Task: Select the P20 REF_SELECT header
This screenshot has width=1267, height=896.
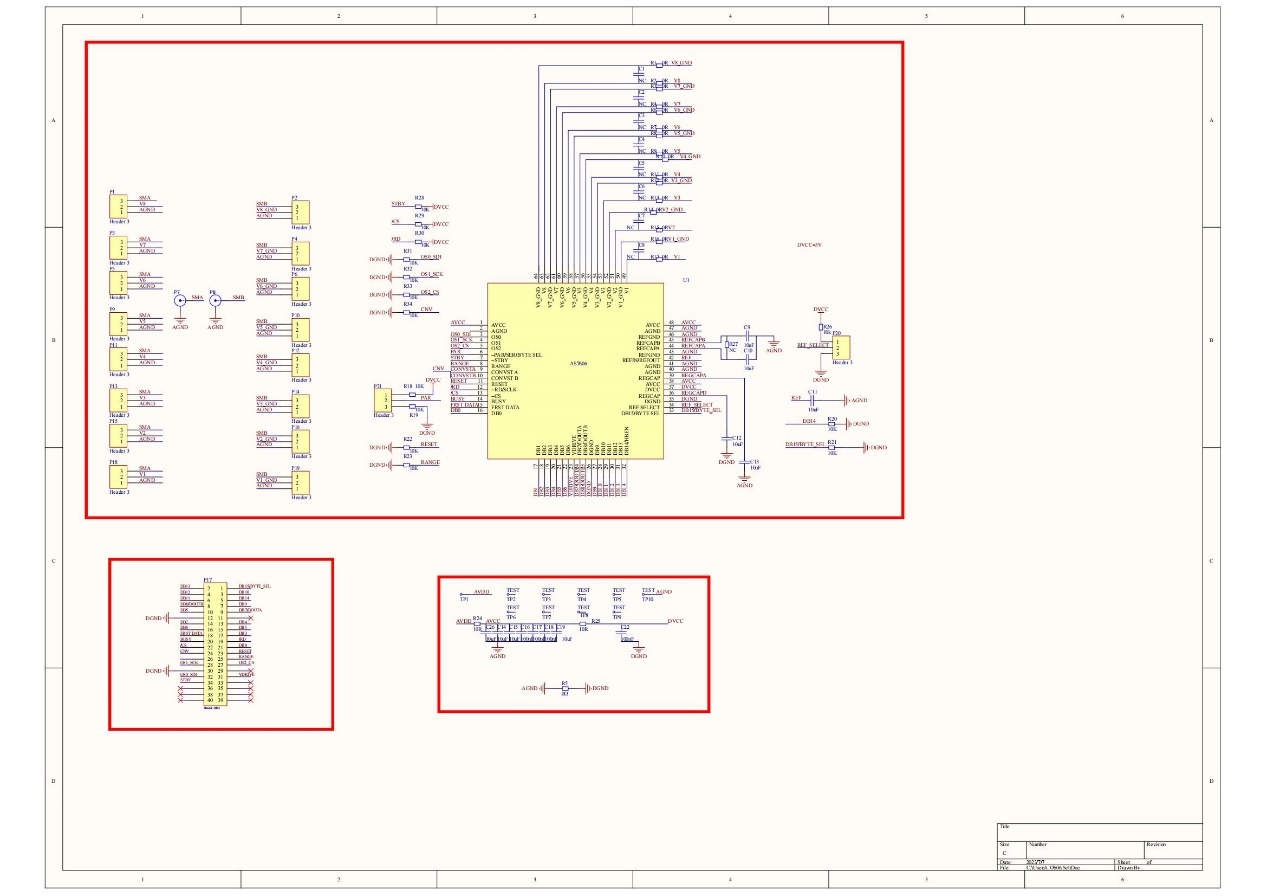Action: 843,346
